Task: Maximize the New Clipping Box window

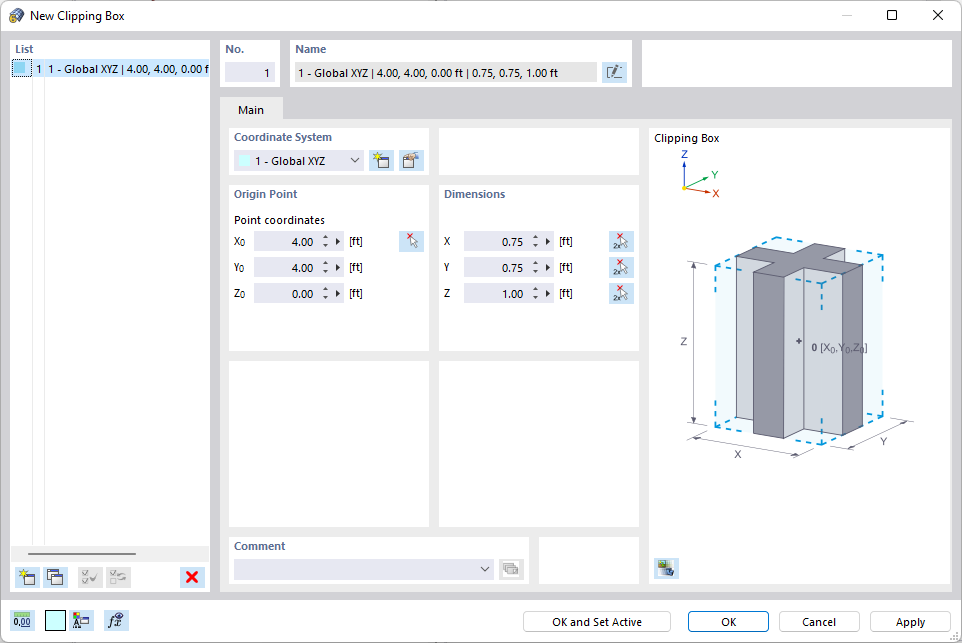Action: pyautogui.click(x=892, y=15)
